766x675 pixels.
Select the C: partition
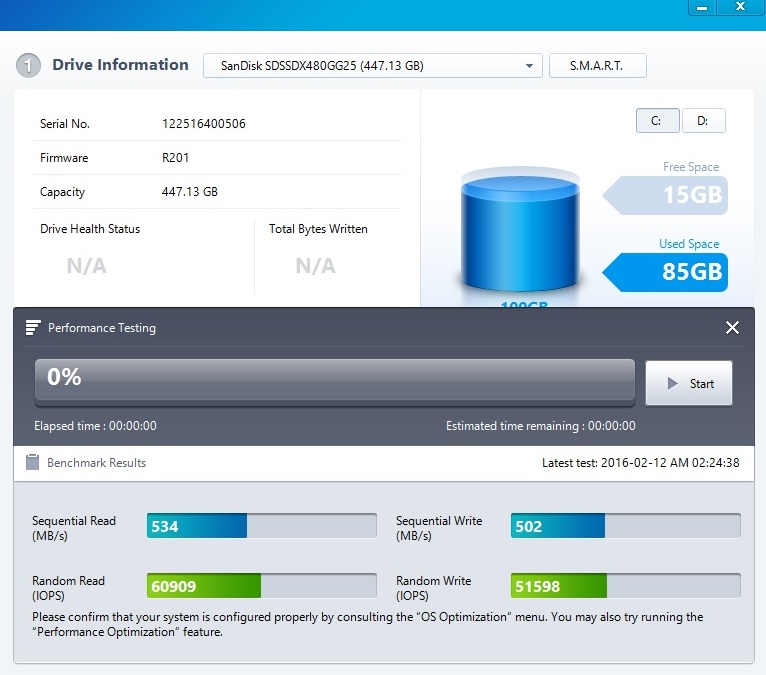[657, 121]
